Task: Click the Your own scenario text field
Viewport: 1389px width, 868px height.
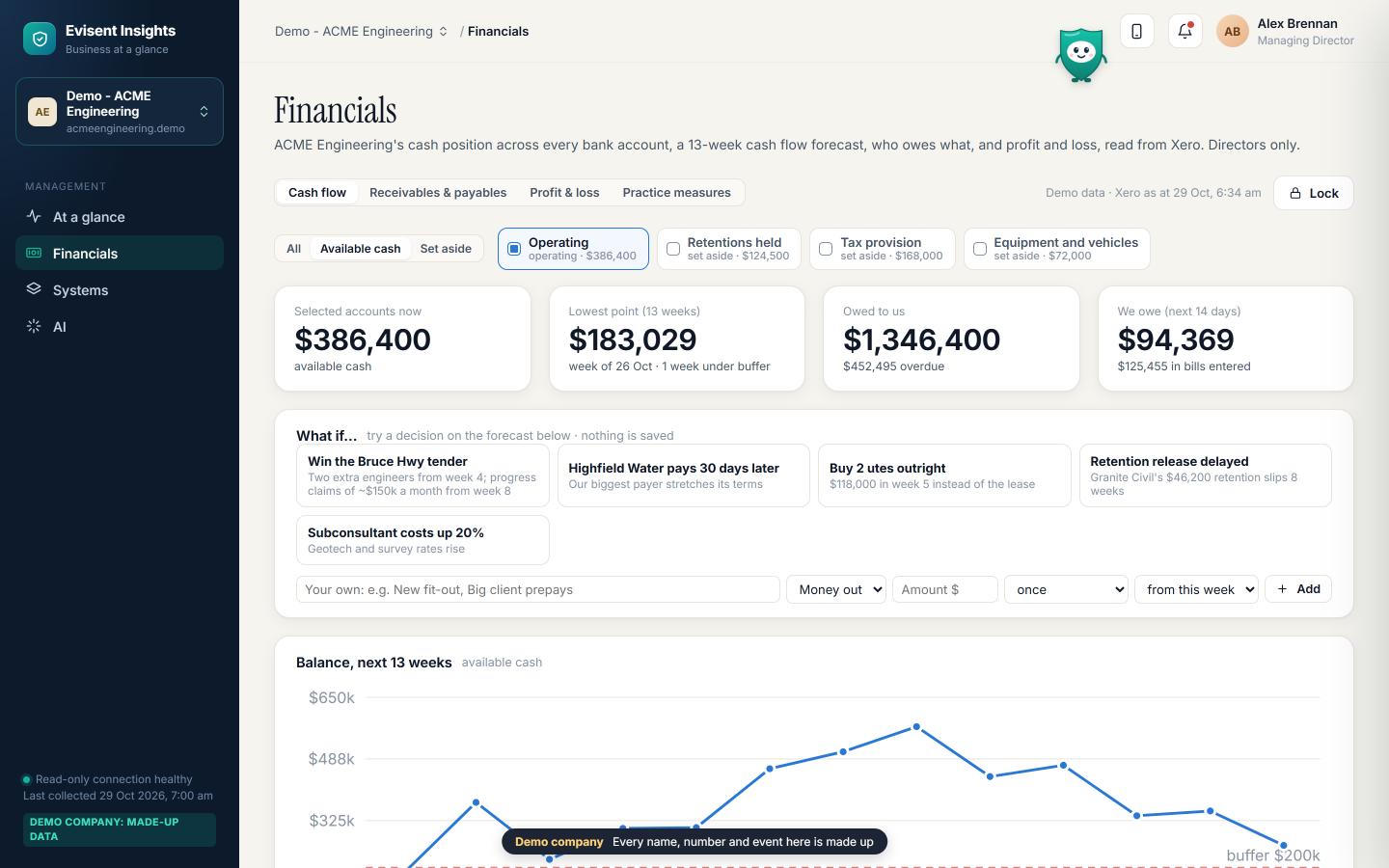Action: [x=538, y=589]
